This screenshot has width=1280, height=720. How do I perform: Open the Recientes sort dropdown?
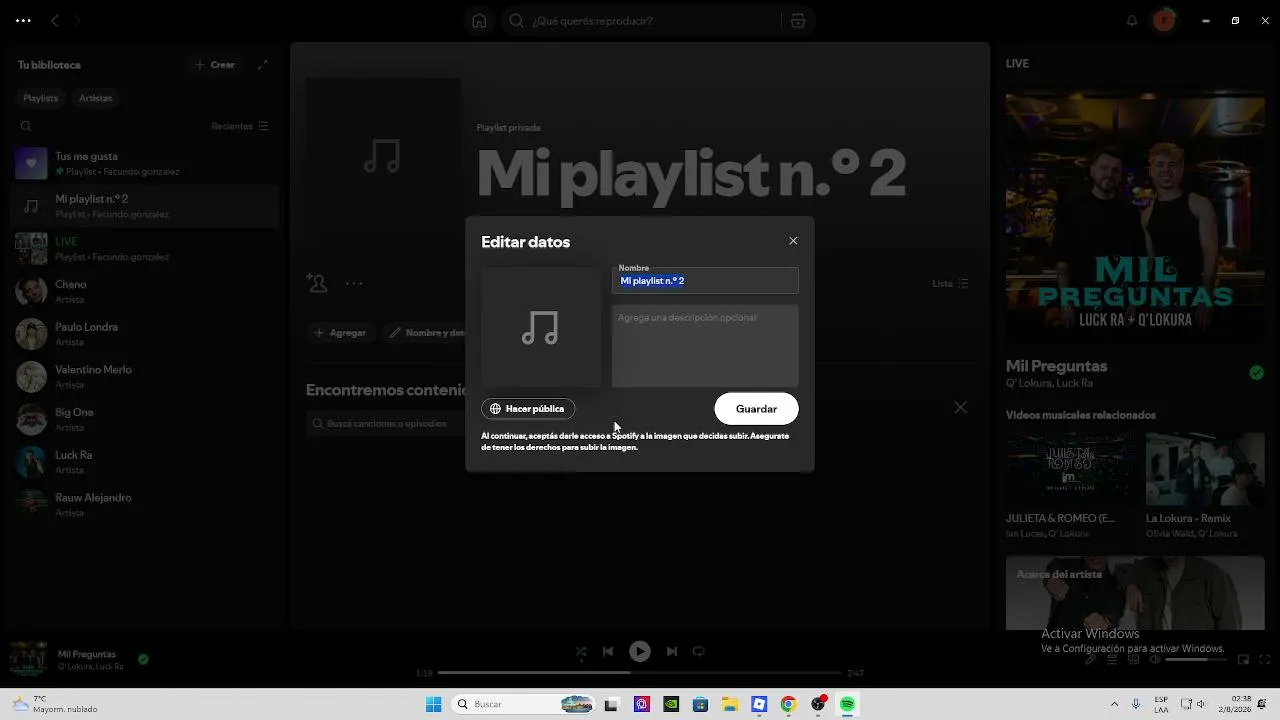[240, 127]
